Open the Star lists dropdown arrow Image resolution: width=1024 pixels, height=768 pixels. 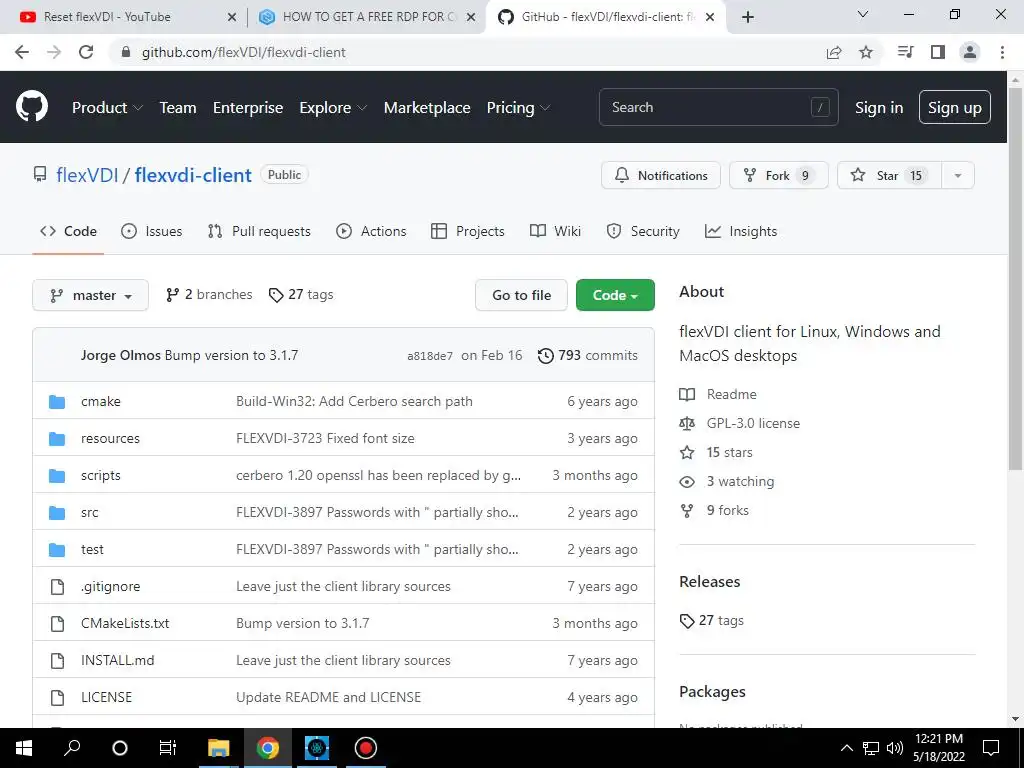[x=957, y=175]
